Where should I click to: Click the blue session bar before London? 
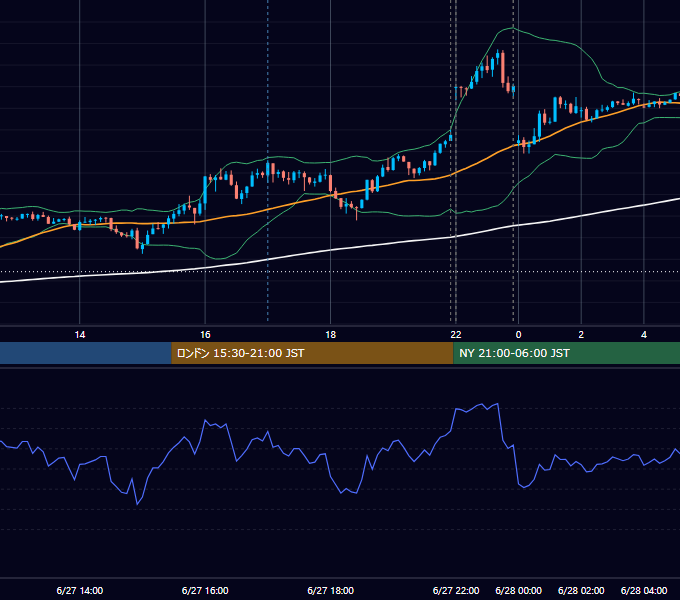tap(86, 353)
